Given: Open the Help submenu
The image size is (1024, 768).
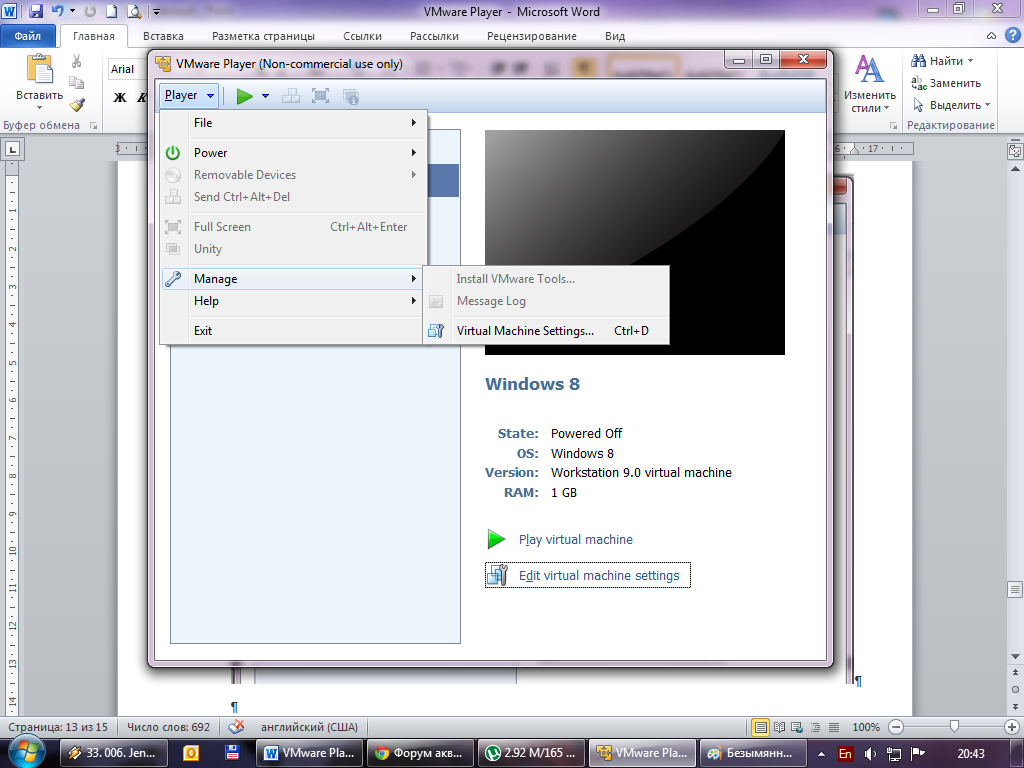Looking at the screenshot, I should click(293, 301).
